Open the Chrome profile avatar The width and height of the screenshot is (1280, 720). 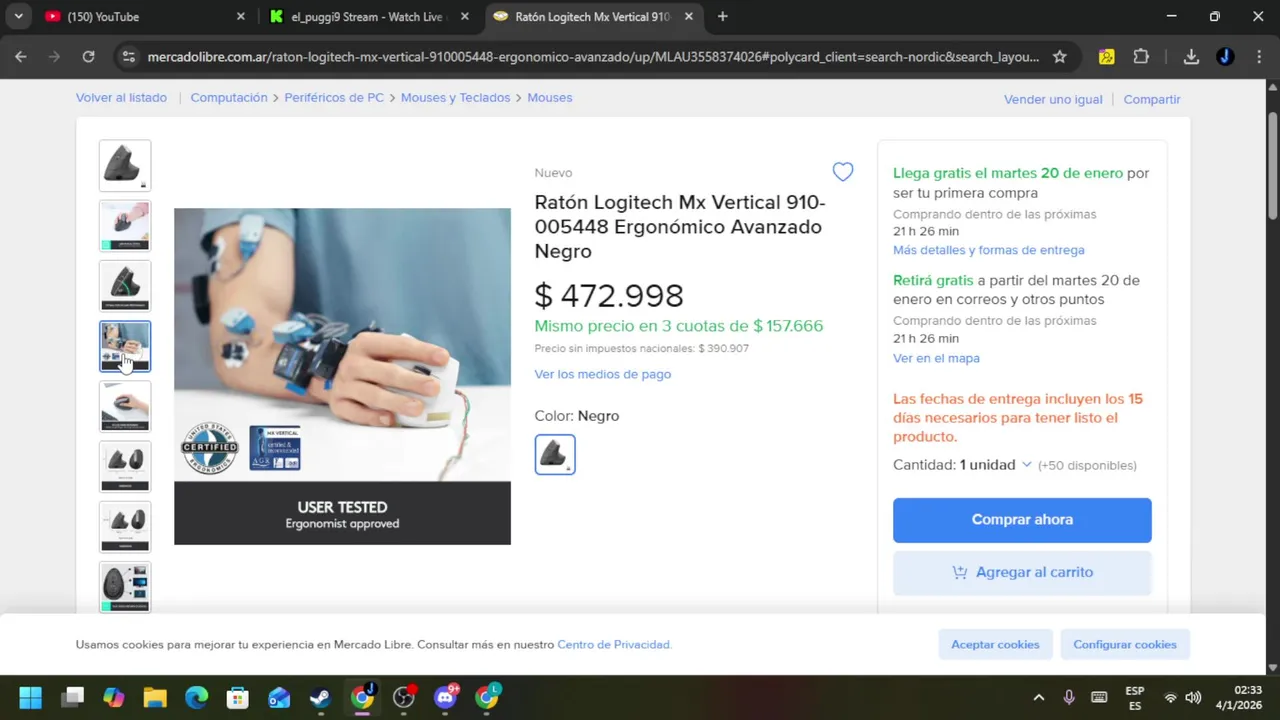1225,57
